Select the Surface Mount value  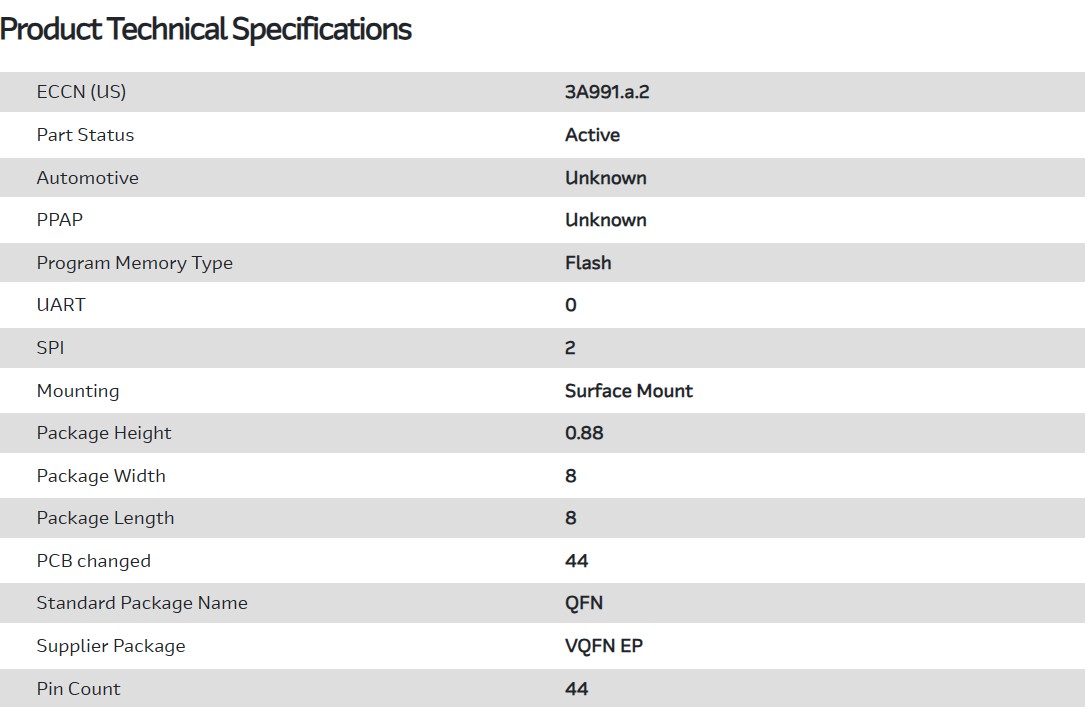pos(628,391)
